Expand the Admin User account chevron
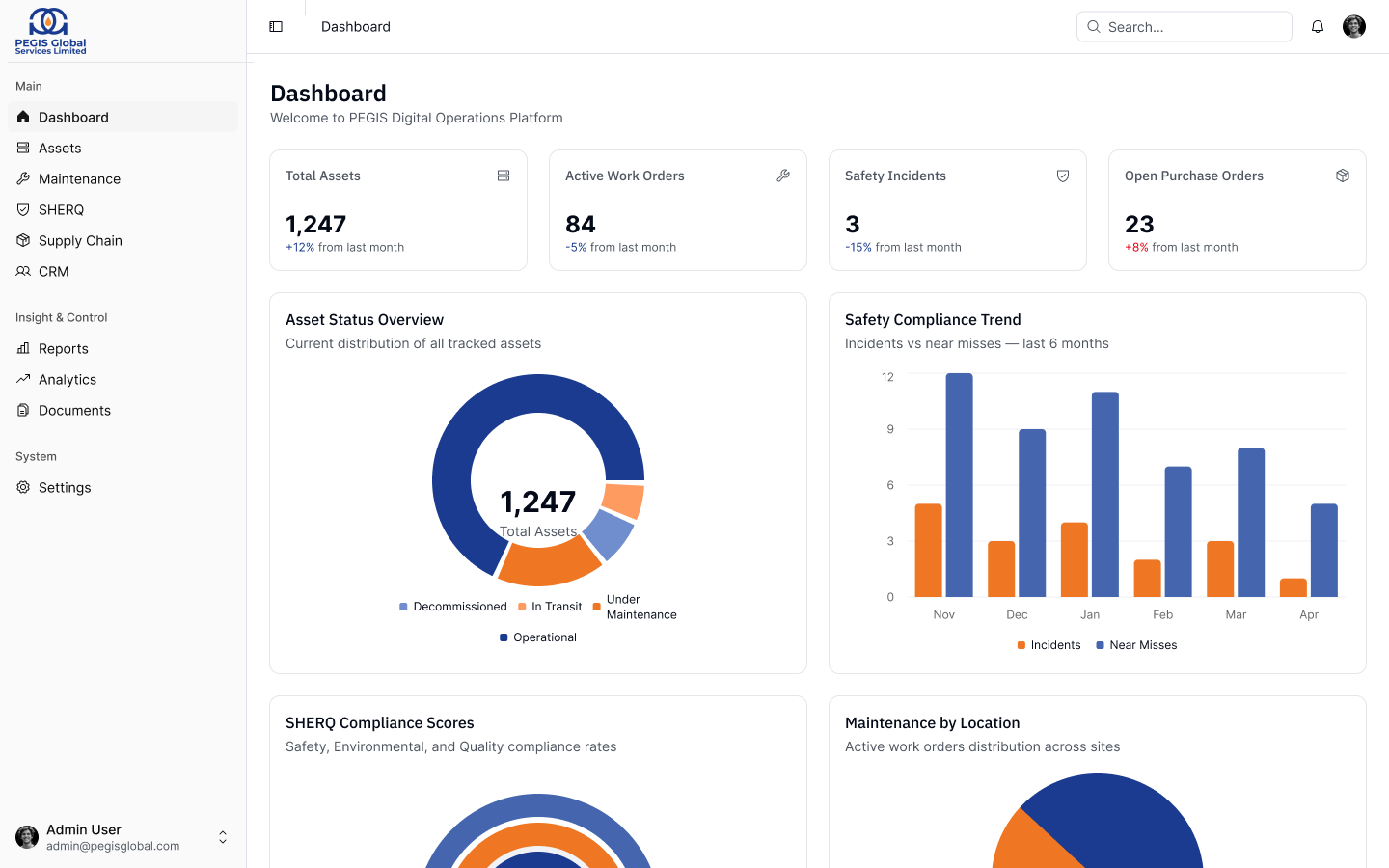The width and height of the screenshot is (1389, 868). [x=223, y=837]
